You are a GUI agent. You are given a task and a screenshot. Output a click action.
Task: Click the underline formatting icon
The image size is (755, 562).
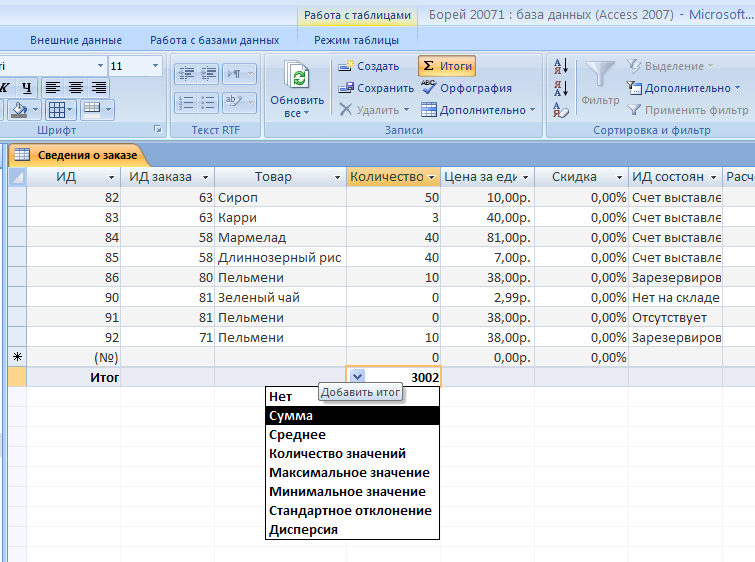click(x=27, y=88)
